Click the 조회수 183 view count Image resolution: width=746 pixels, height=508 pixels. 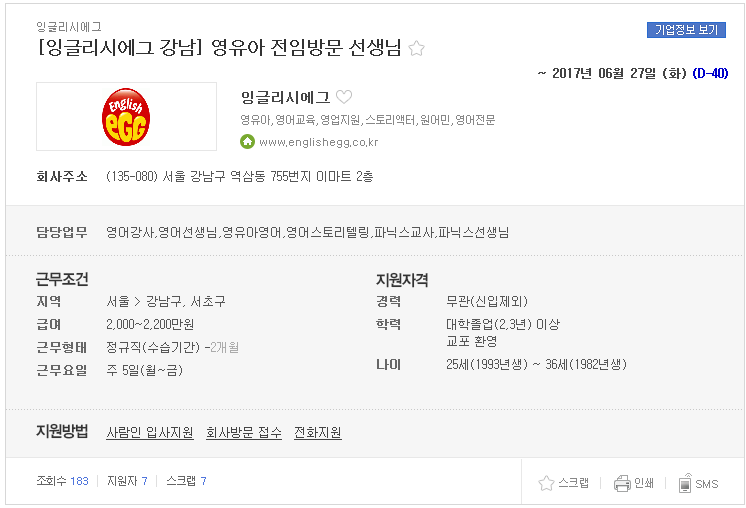[x=62, y=481]
